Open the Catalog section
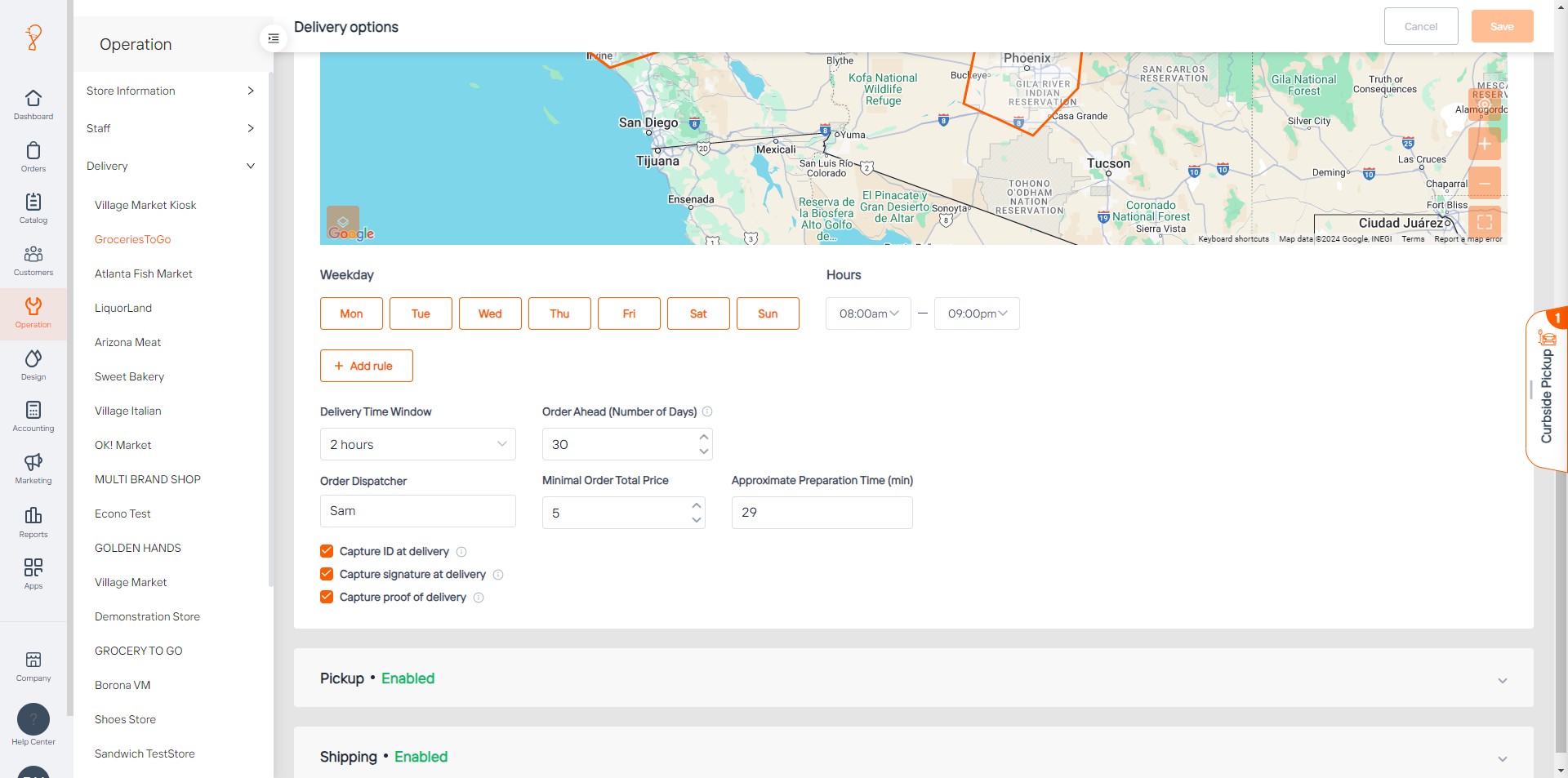This screenshot has height=778, width=1568. click(x=33, y=208)
